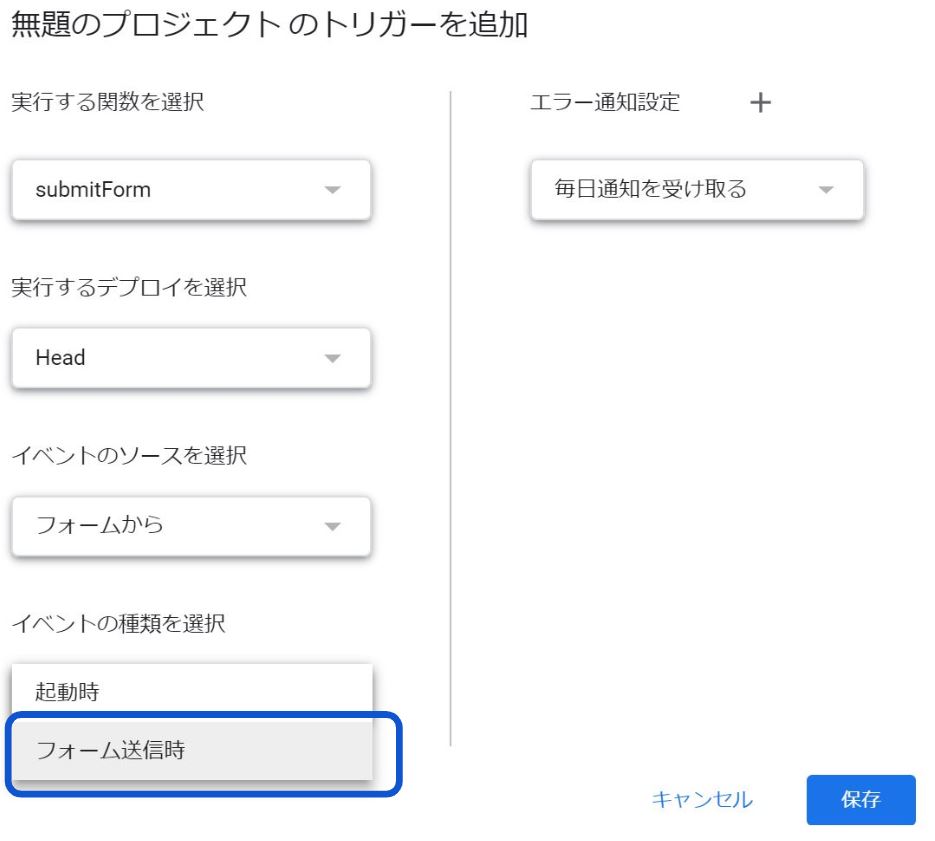The height and width of the screenshot is (841, 935).
Task: Click the plus icon beside エラー通知設定
Action: coord(761,103)
